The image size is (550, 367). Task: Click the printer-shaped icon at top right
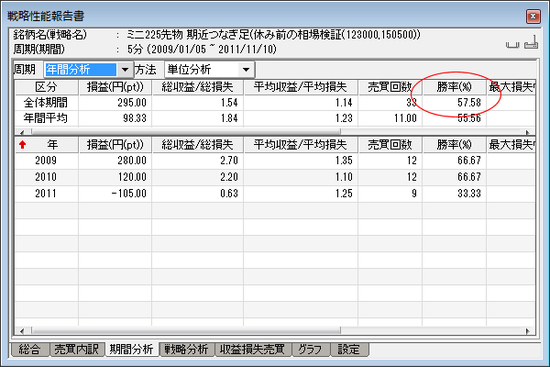[x=531, y=42]
